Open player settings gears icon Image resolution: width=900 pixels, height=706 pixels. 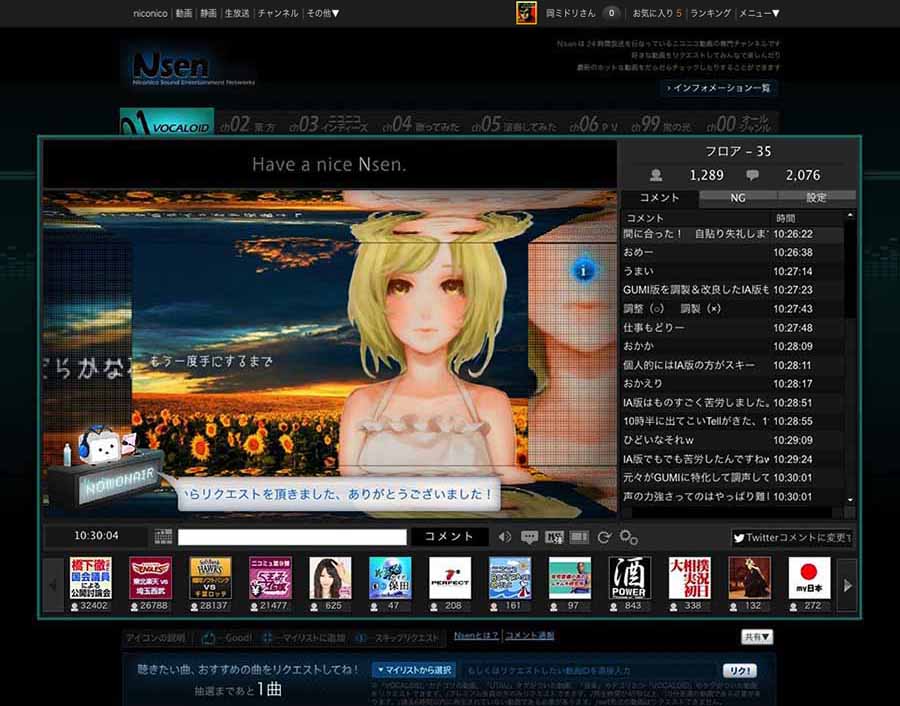629,537
